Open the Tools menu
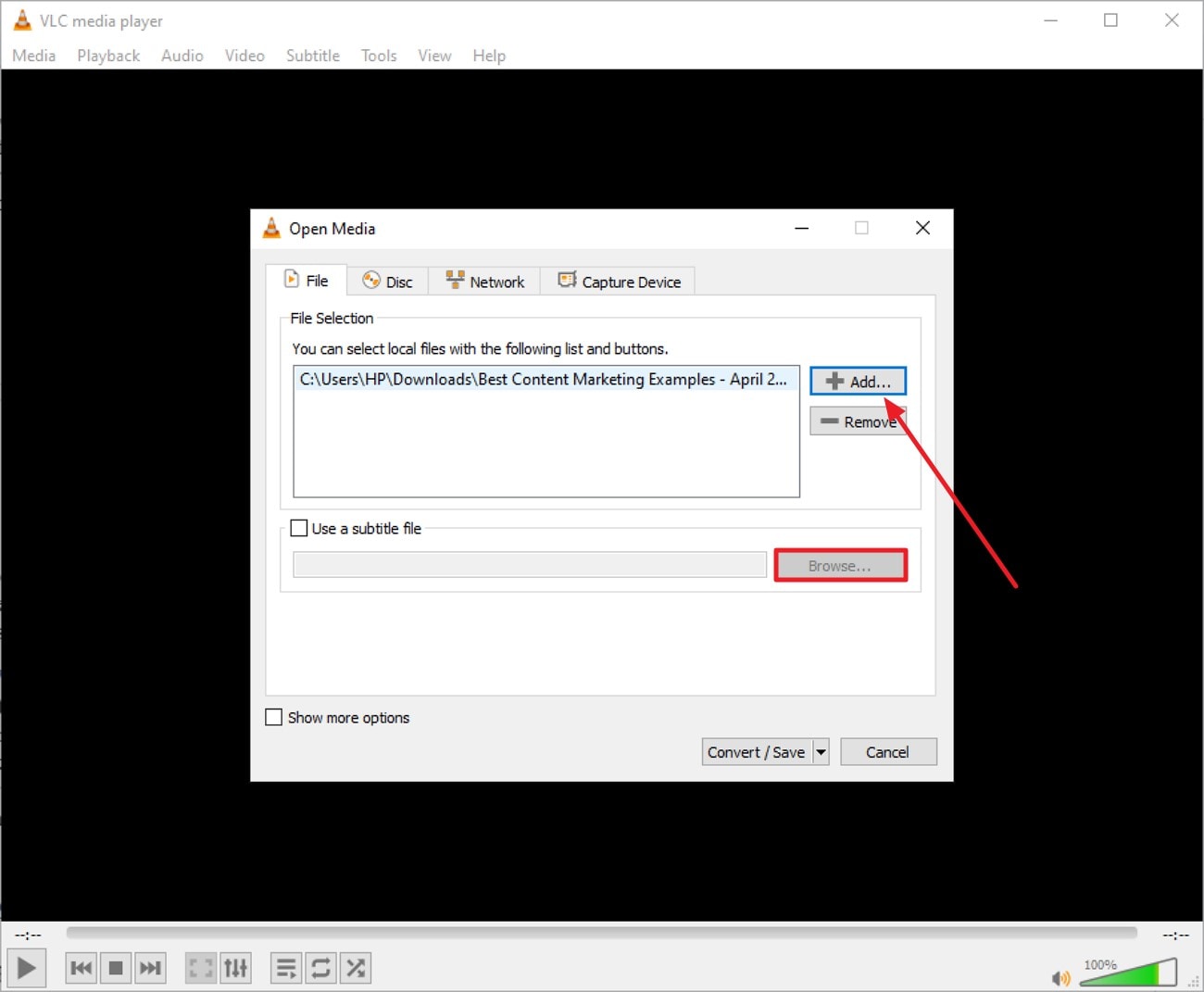This screenshot has height=992, width=1204. click(x=378, y=56)
